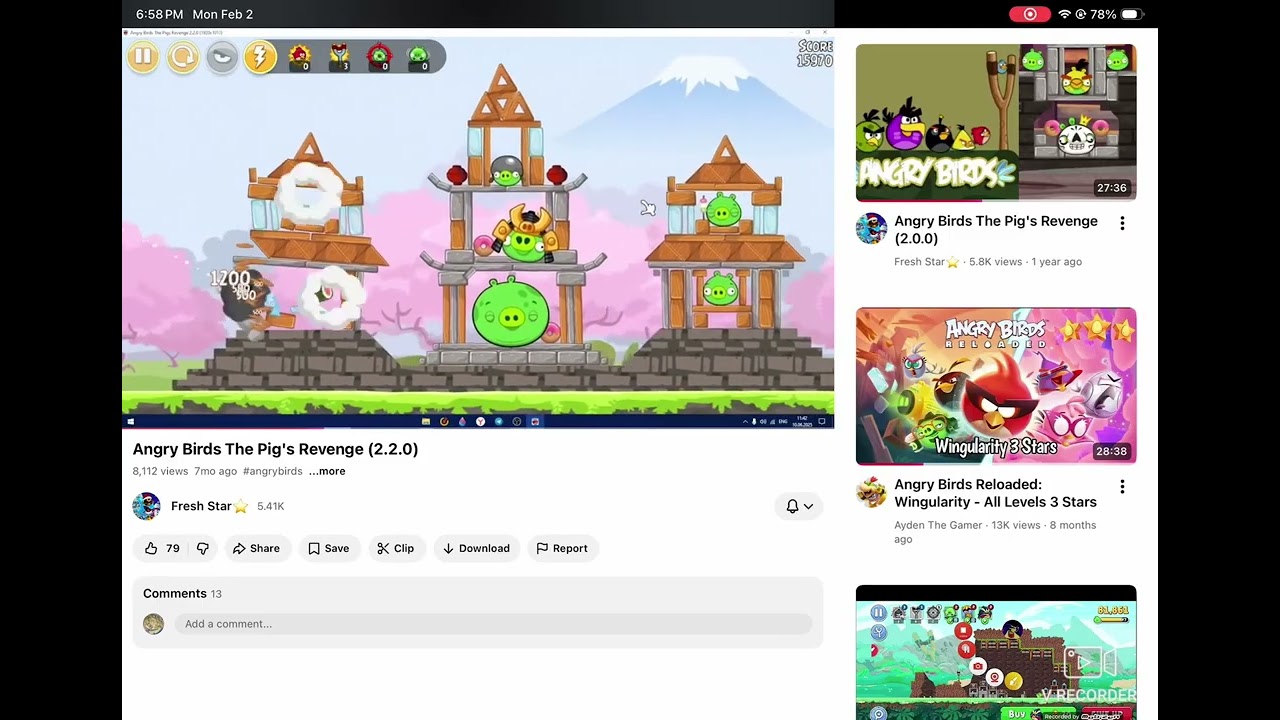Screen dimensions: 1280x720
Task: Click the screen recording indicator in status bar
Action: pyautogui.click(x=1030, y=14)
